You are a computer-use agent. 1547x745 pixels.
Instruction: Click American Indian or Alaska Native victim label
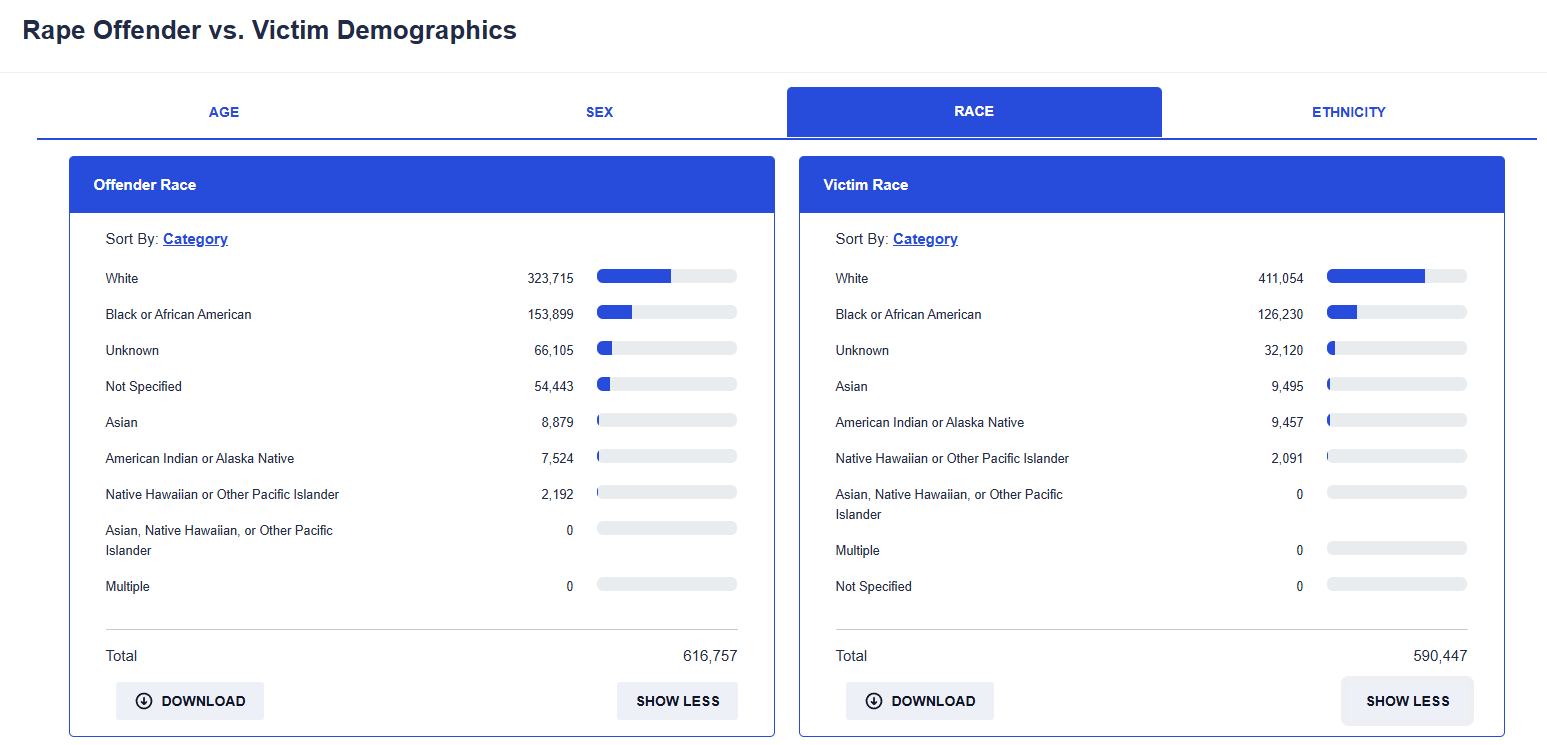930,422
